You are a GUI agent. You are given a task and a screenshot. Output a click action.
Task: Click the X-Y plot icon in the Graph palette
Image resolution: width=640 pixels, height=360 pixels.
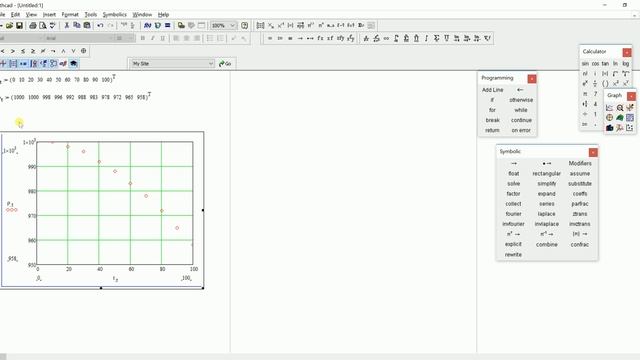(609, 108)
